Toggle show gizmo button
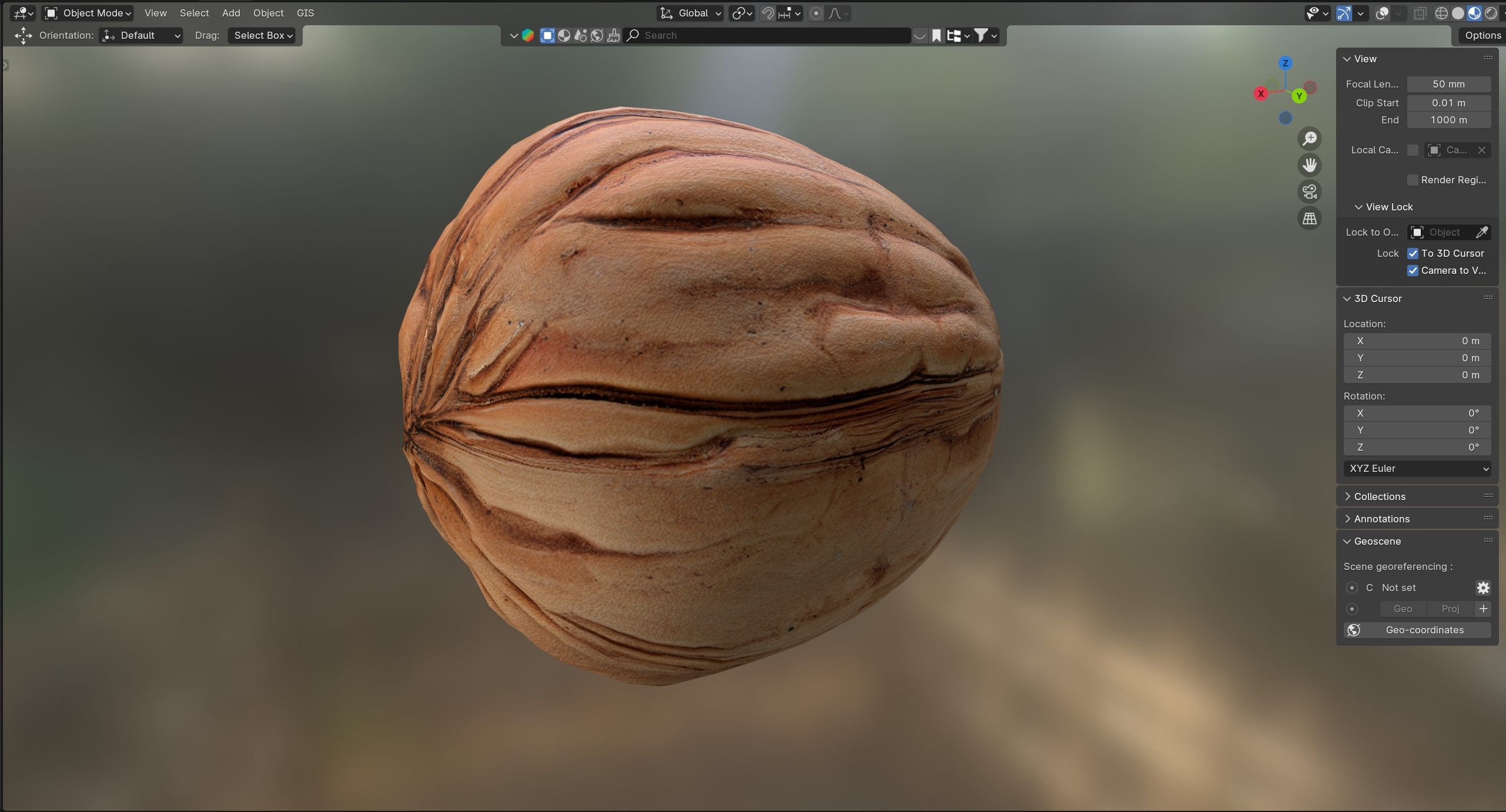The width and height of the screenshot is (1506, 812). coord(1344,13)
